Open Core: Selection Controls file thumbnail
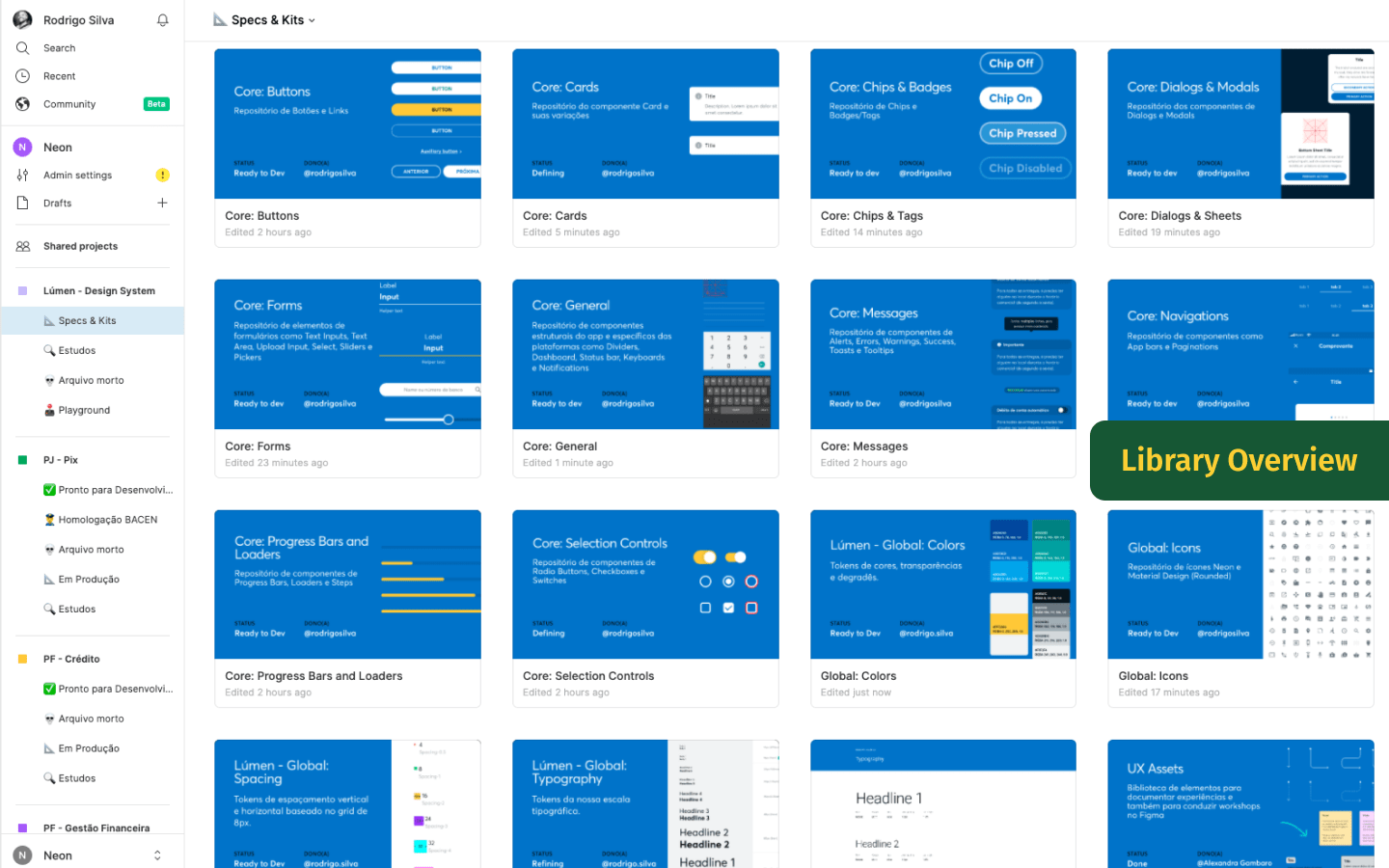The image size is (1389, 868). (x=645, y=584)
